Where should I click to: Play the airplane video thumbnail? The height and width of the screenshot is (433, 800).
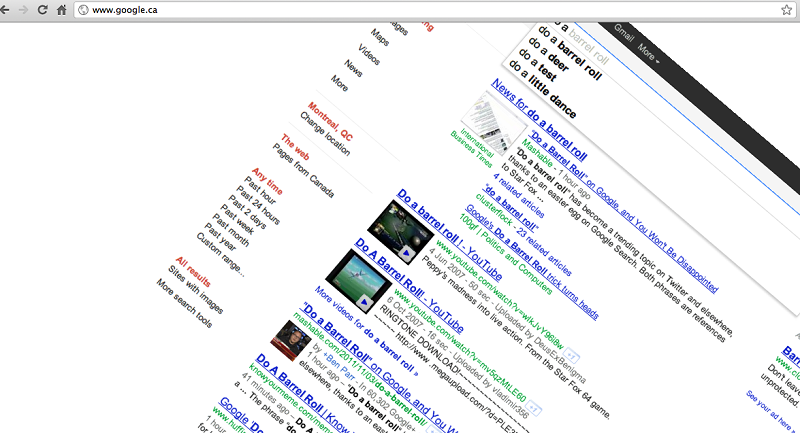pos(359,281)
